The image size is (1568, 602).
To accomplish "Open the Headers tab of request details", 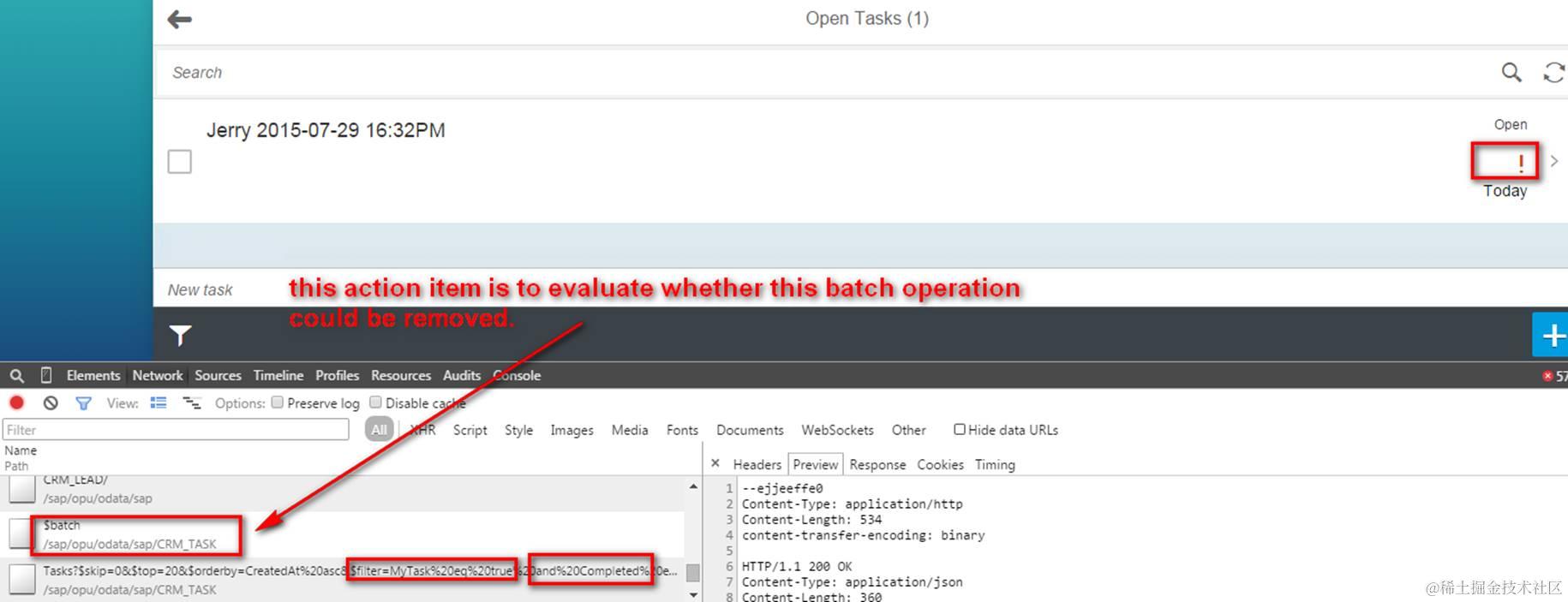I will tap(757, 464).
